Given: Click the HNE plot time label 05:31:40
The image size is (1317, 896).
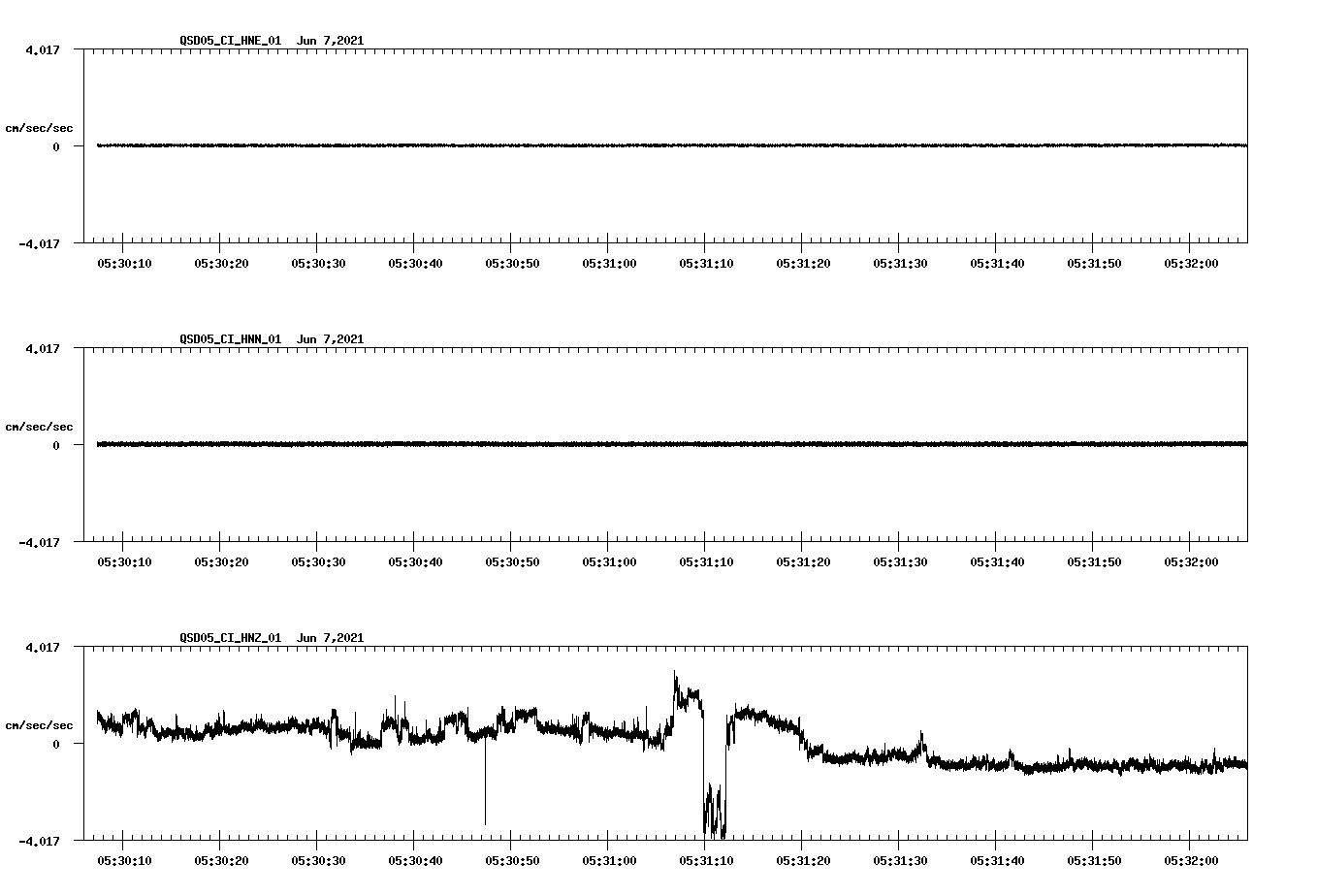Looking at the screenshot, I should pyautogui.click(x=997, y=264).
